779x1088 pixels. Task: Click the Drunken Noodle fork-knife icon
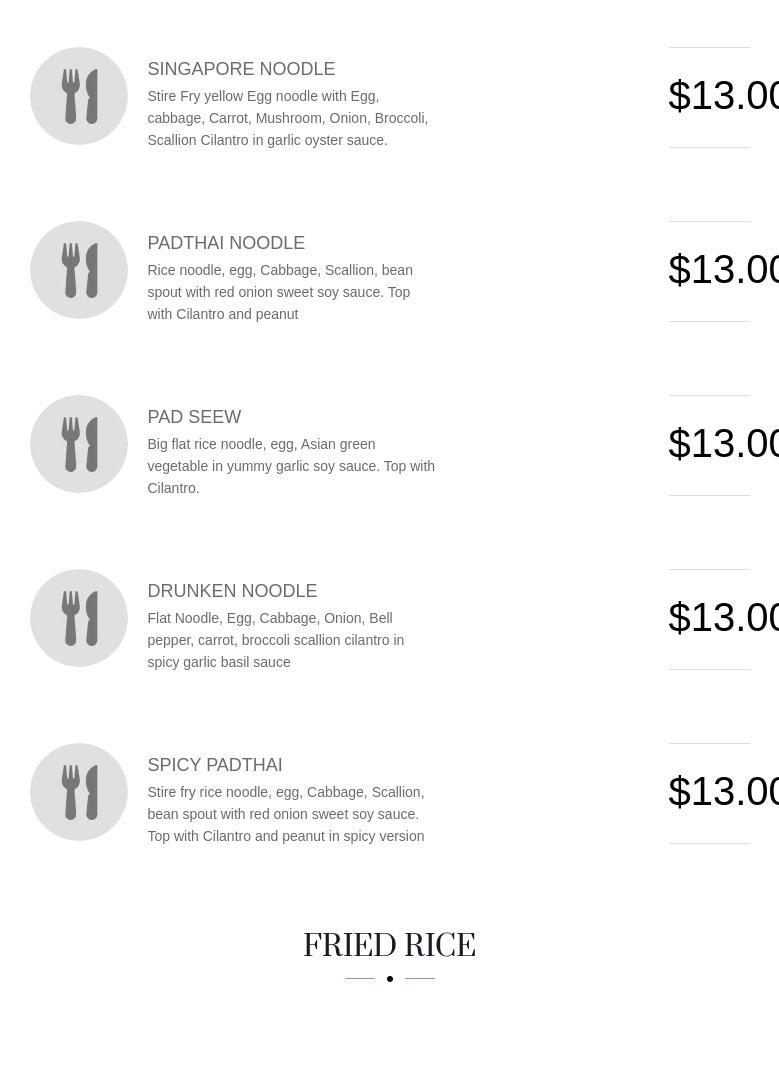coord(79,618)
